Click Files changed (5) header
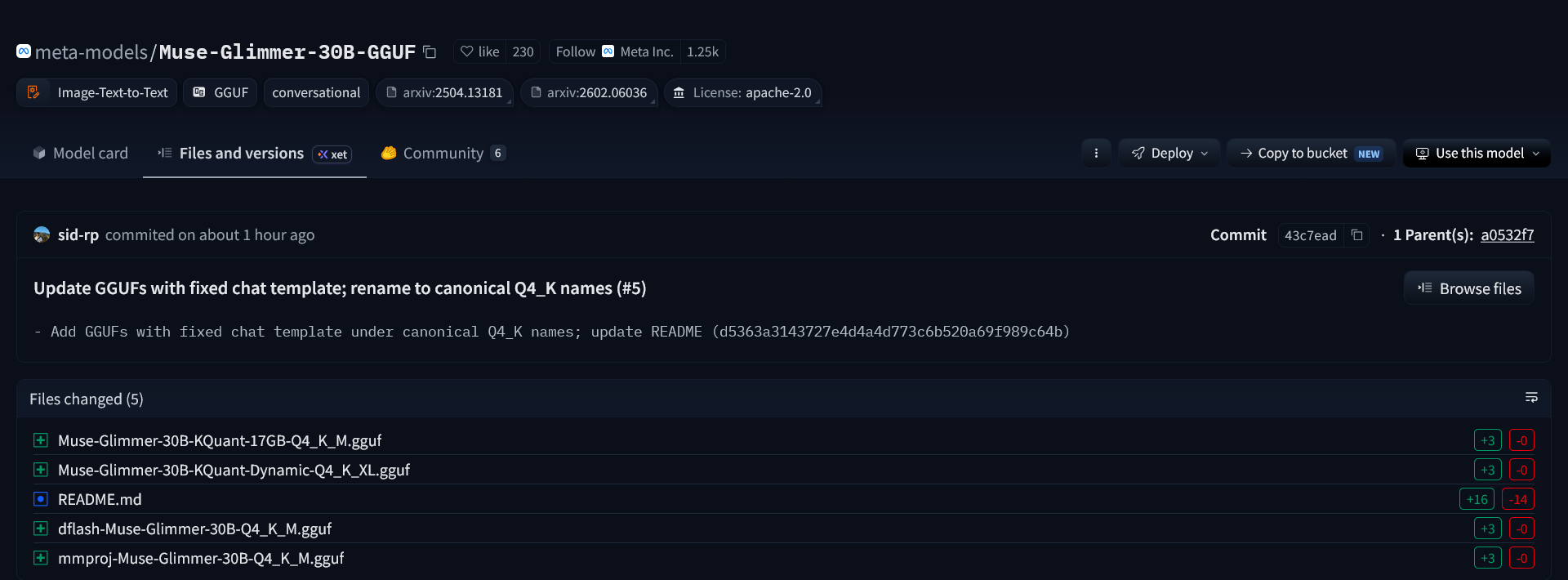1568x580 pixels. [x=87, y=399]
